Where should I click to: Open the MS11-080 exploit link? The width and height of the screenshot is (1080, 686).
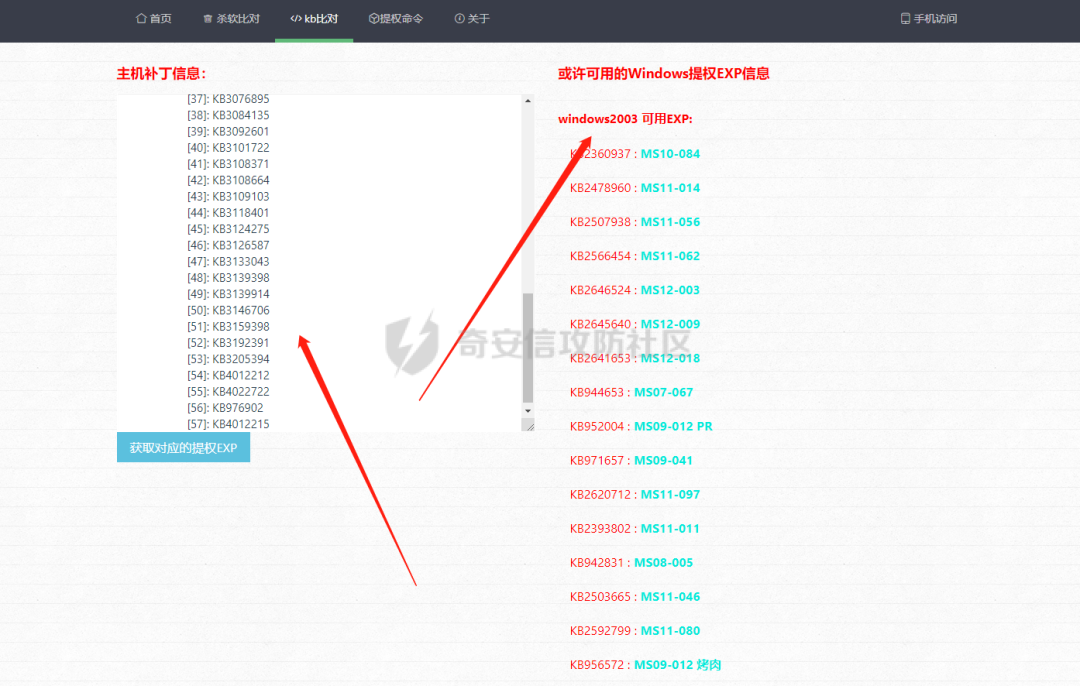pos(670,631)
